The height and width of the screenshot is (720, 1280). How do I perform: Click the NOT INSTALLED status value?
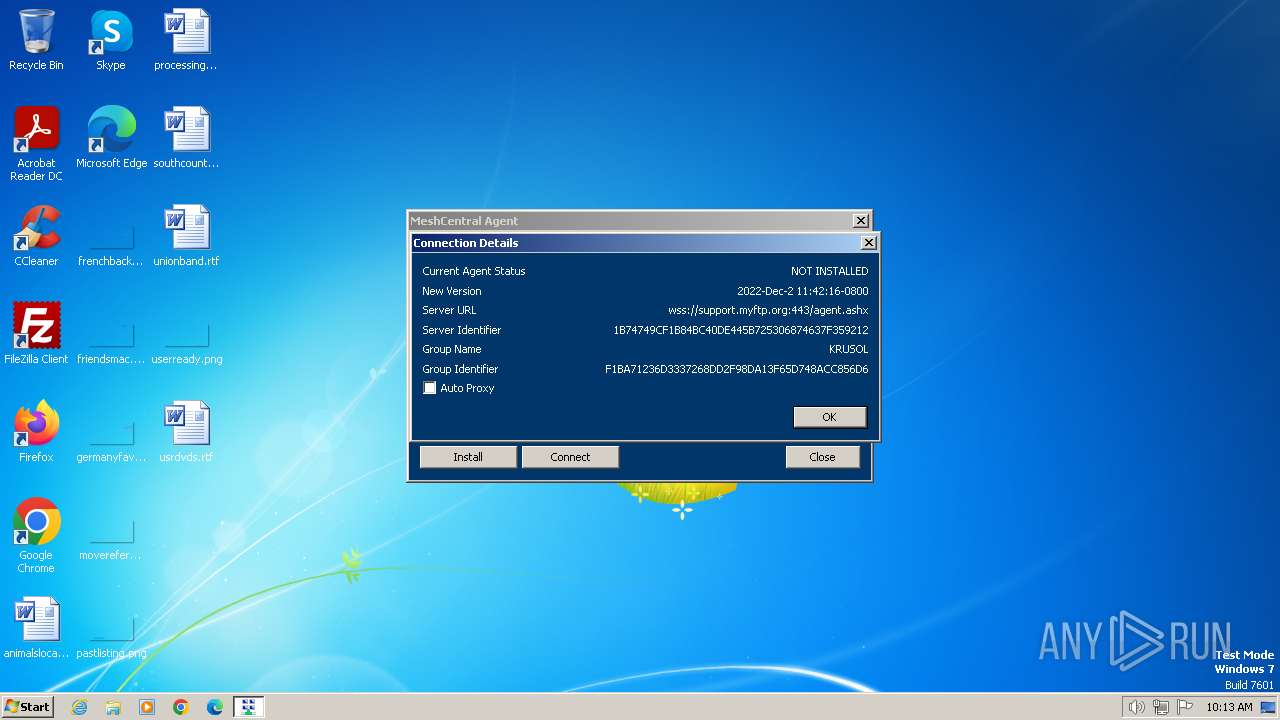[x=829, y=271]
